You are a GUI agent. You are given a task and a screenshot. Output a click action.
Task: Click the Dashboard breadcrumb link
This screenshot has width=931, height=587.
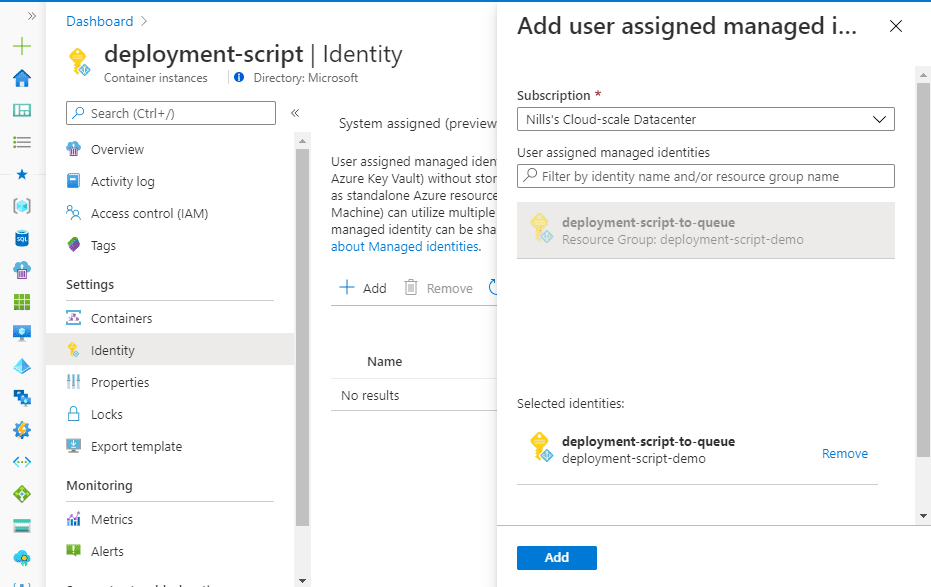tap(100, 21)
